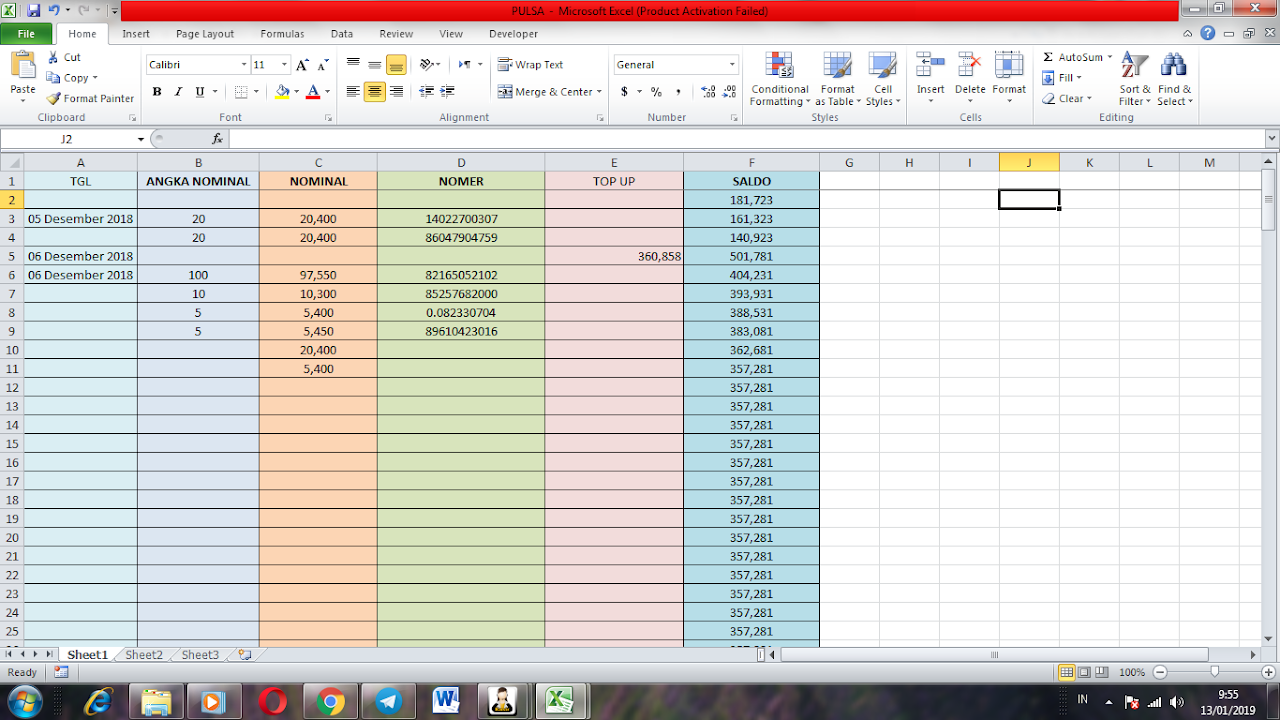Click the Insert Function fx icon
Viewport: 1280px width, 720px height.
coord(217,139)
